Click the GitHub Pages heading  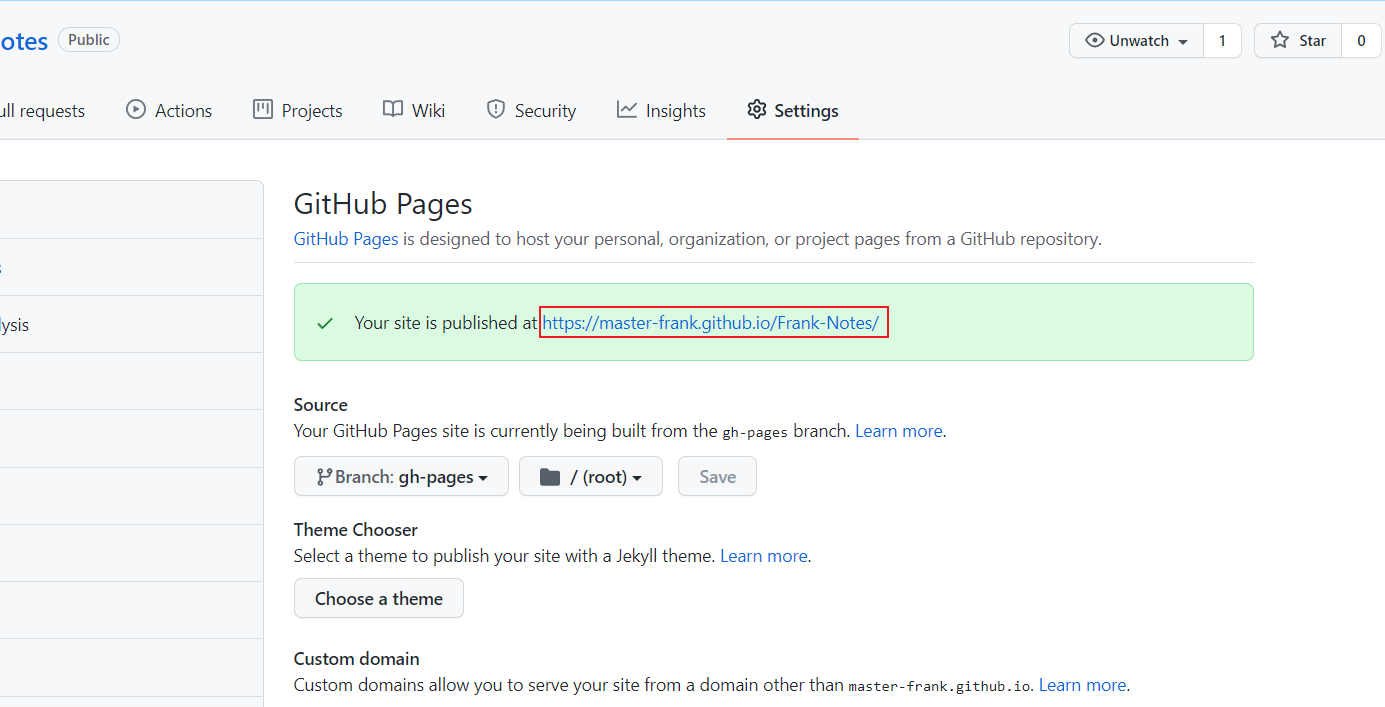pos(383,204)
